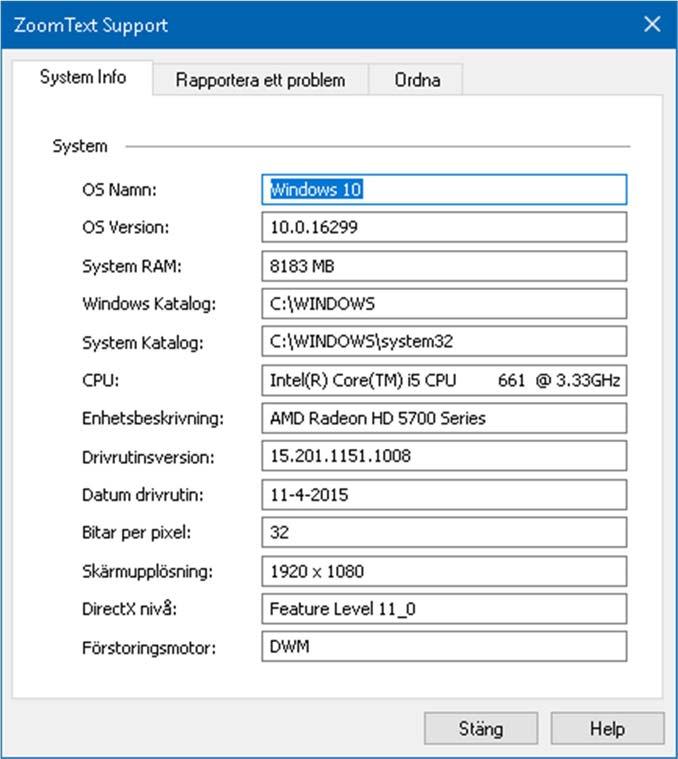Click the CPU field showing Intel Core i5
The height and width of the screenshot is (759, 678).
[444, 380]
